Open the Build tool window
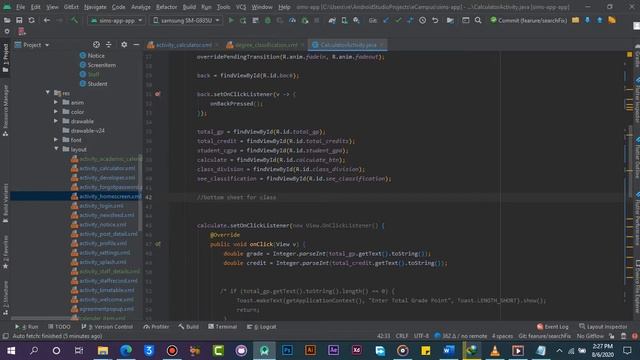The image size is (640, 360). click(x=188, y=327)
